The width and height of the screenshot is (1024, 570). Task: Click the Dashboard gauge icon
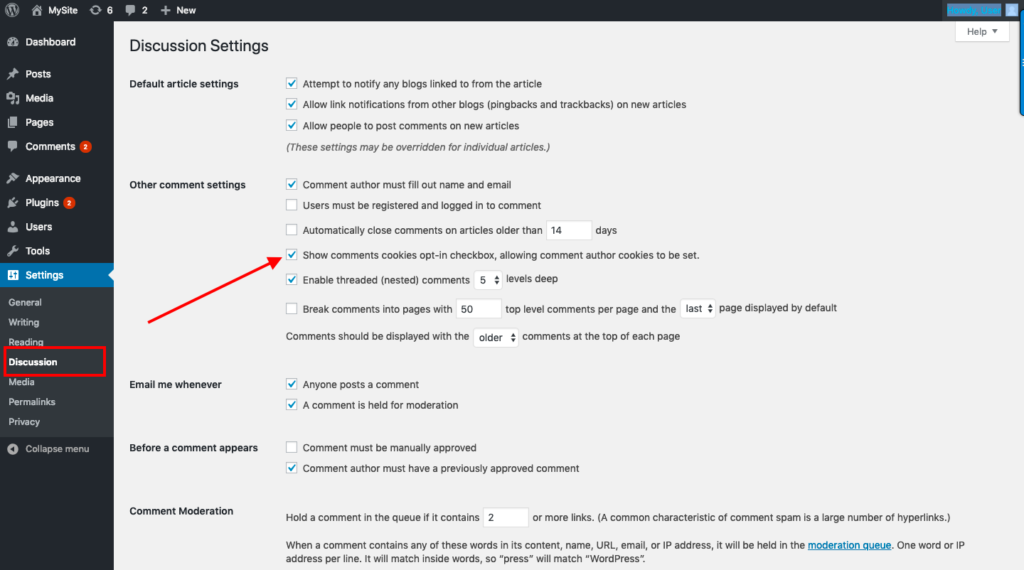[12, 42]
